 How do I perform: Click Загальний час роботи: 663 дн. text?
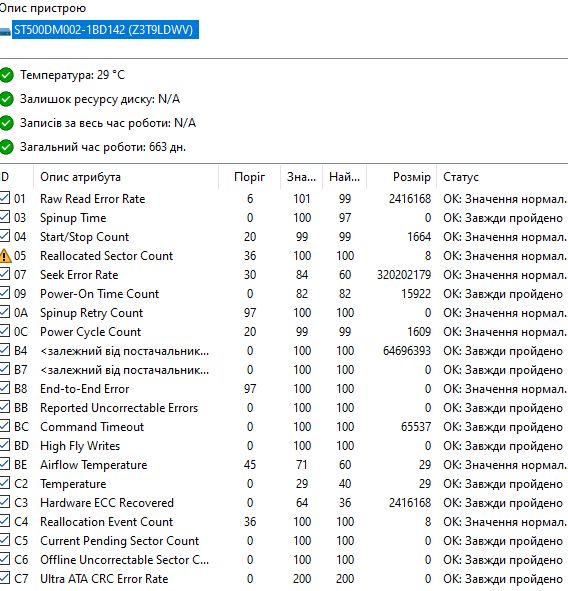(x=103, y=147)
